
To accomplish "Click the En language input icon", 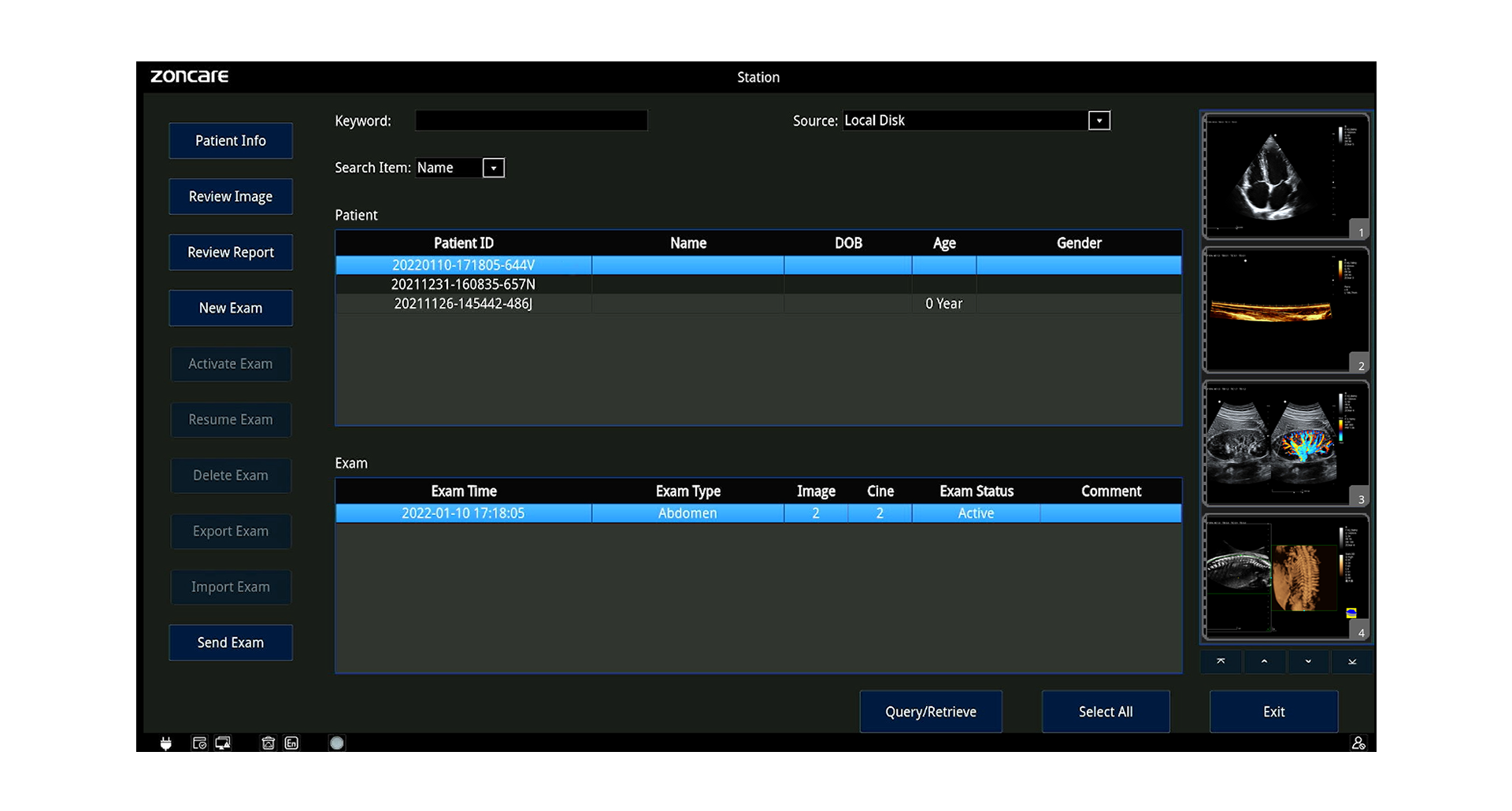I will 291,743.
